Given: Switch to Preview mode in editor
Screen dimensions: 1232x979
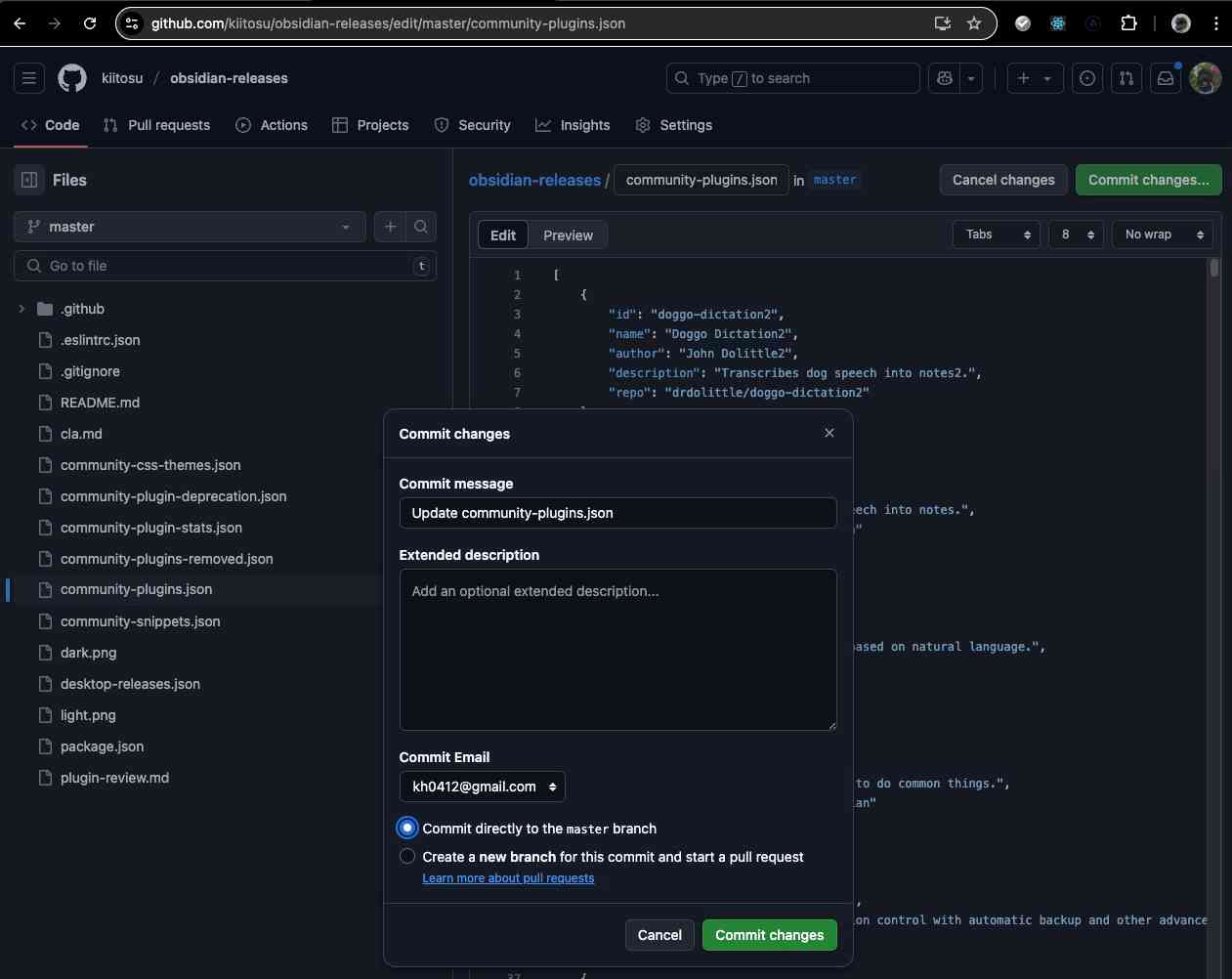Looking at the screenshot, I should tap(568, 235).
